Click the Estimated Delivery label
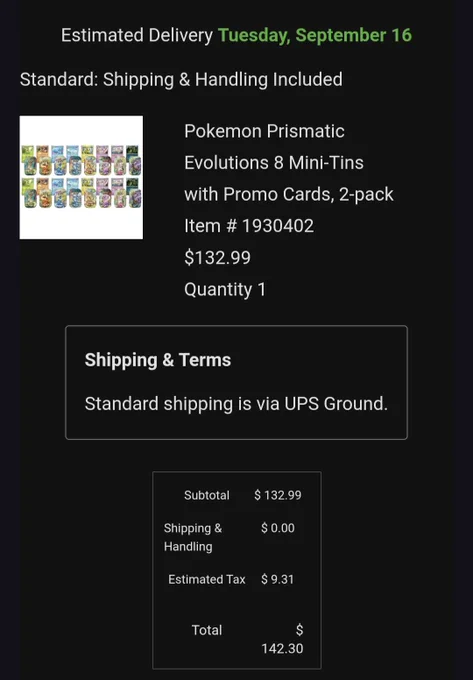This screenshot has height=680, width=473. tap(137, 35)
